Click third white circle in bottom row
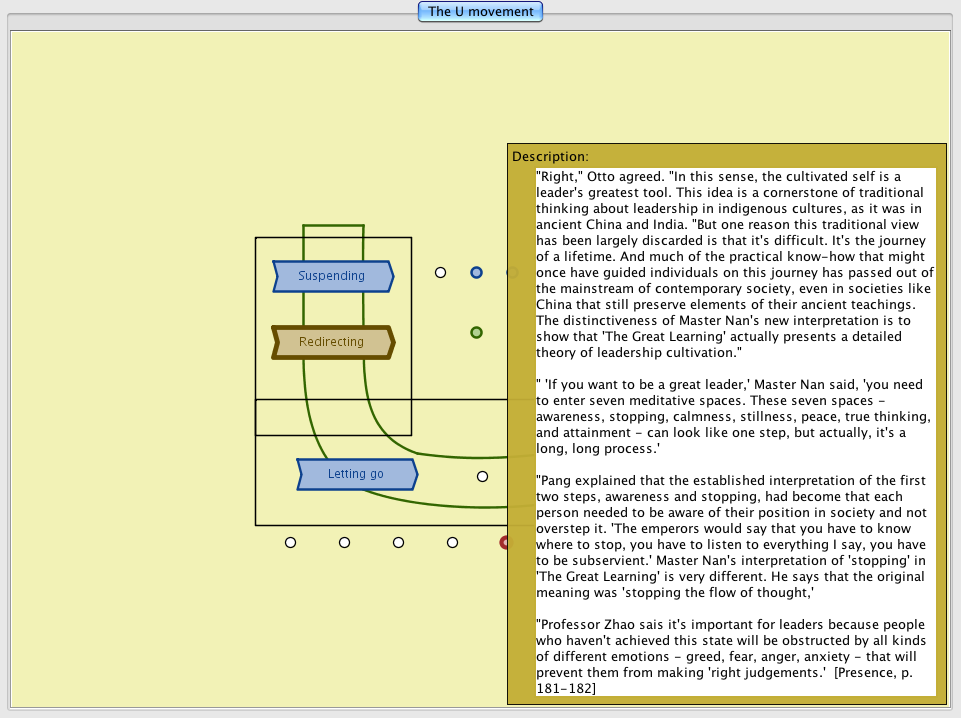Viewport: 961px width, 718px height. [x=398, y=542]
